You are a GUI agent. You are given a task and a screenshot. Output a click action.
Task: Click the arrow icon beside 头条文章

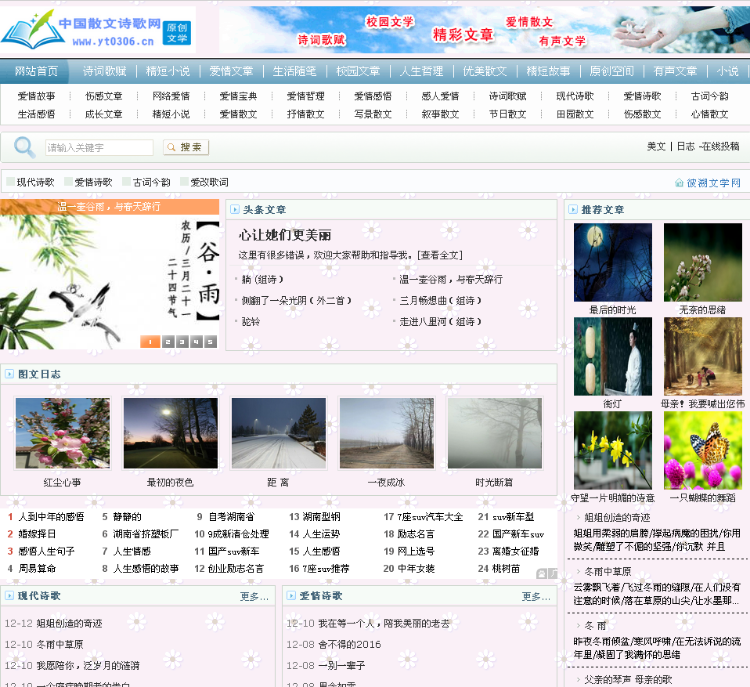[x=234, y=210]
